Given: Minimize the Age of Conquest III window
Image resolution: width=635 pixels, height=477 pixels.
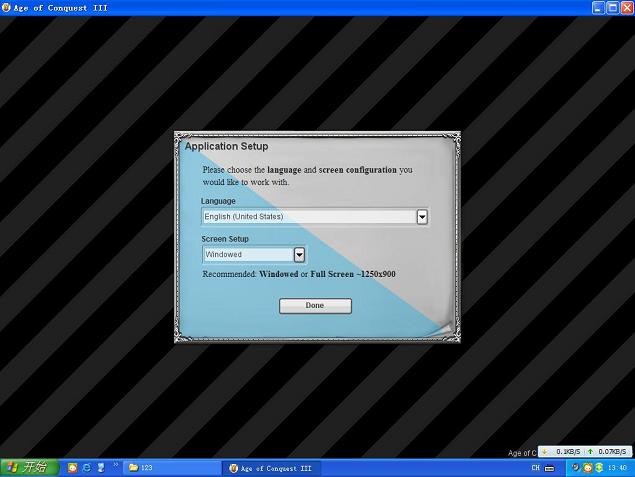Looking at the screenshot, I should [599, 8].
